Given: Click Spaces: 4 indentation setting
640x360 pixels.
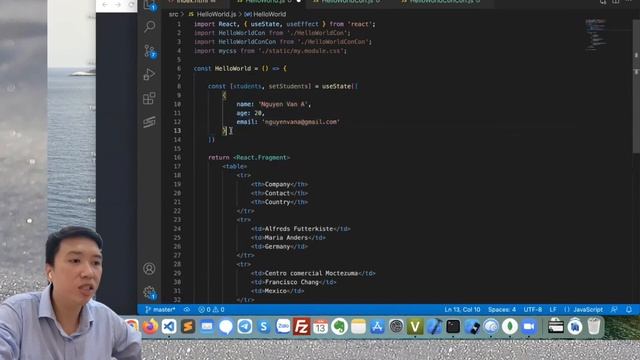Looking at the screenshot, I should [x=502, y=309].
